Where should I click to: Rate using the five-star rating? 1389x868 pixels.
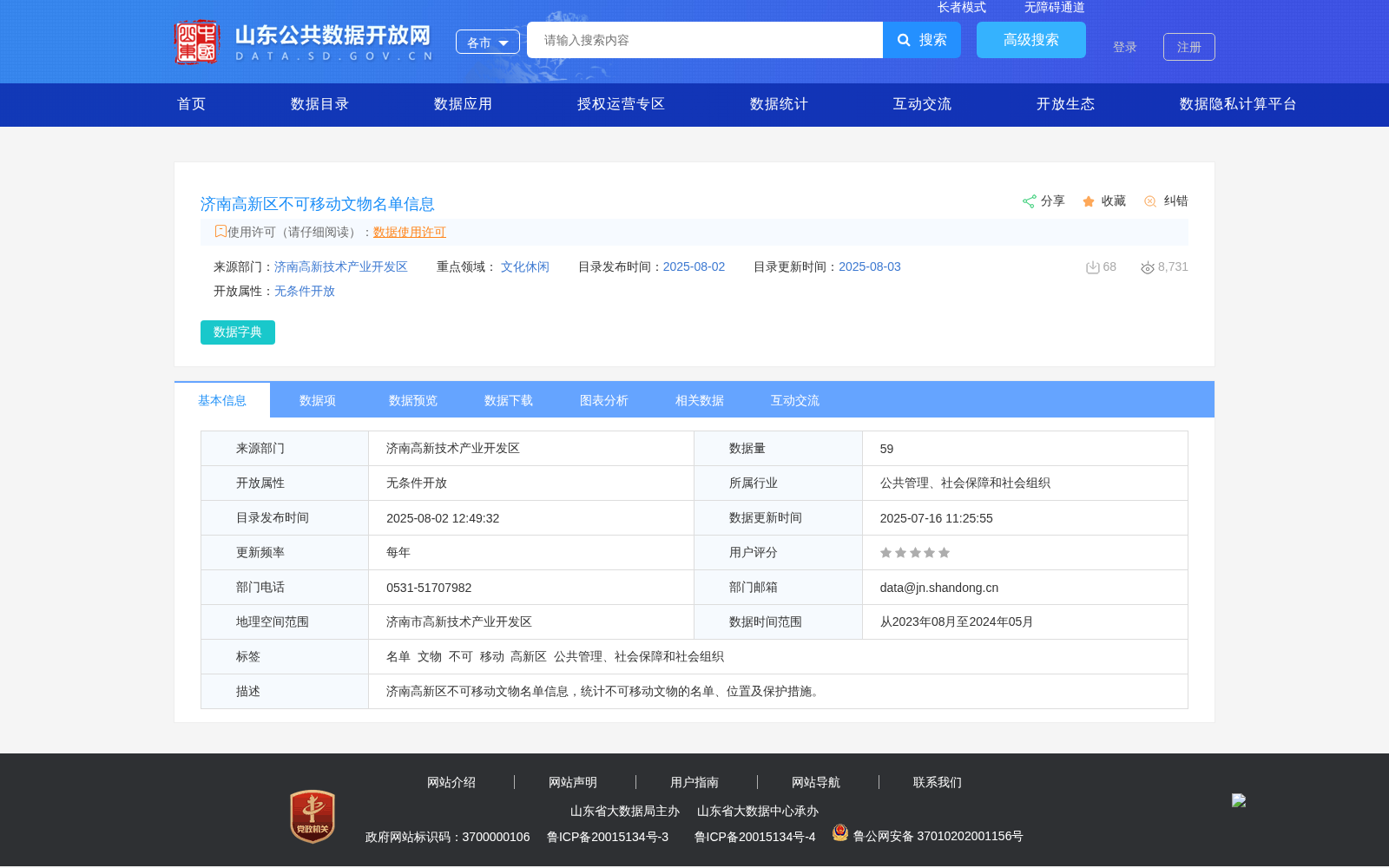tap(915, 553)
